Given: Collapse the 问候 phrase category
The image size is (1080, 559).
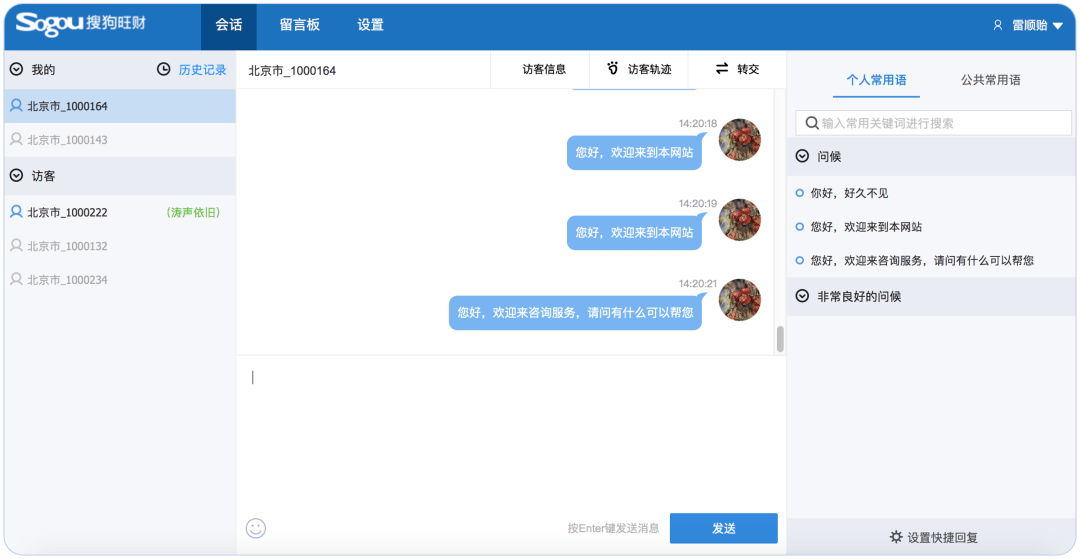Looking at the screenshot, I should point(802,157).
